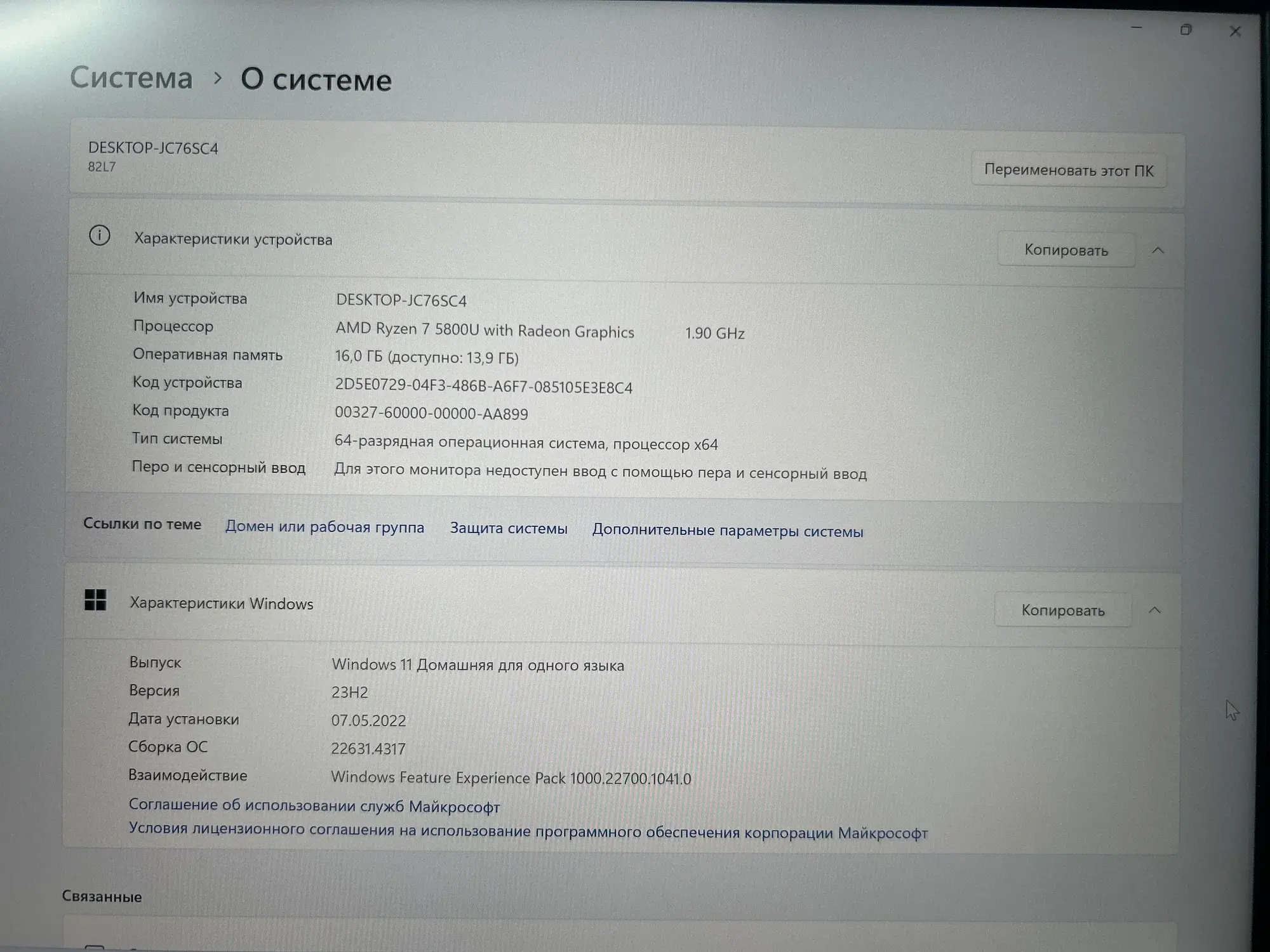This screenshot has height=952, width=1270.
Task: Select OS build 22631.4317
Action: point(368,749)
